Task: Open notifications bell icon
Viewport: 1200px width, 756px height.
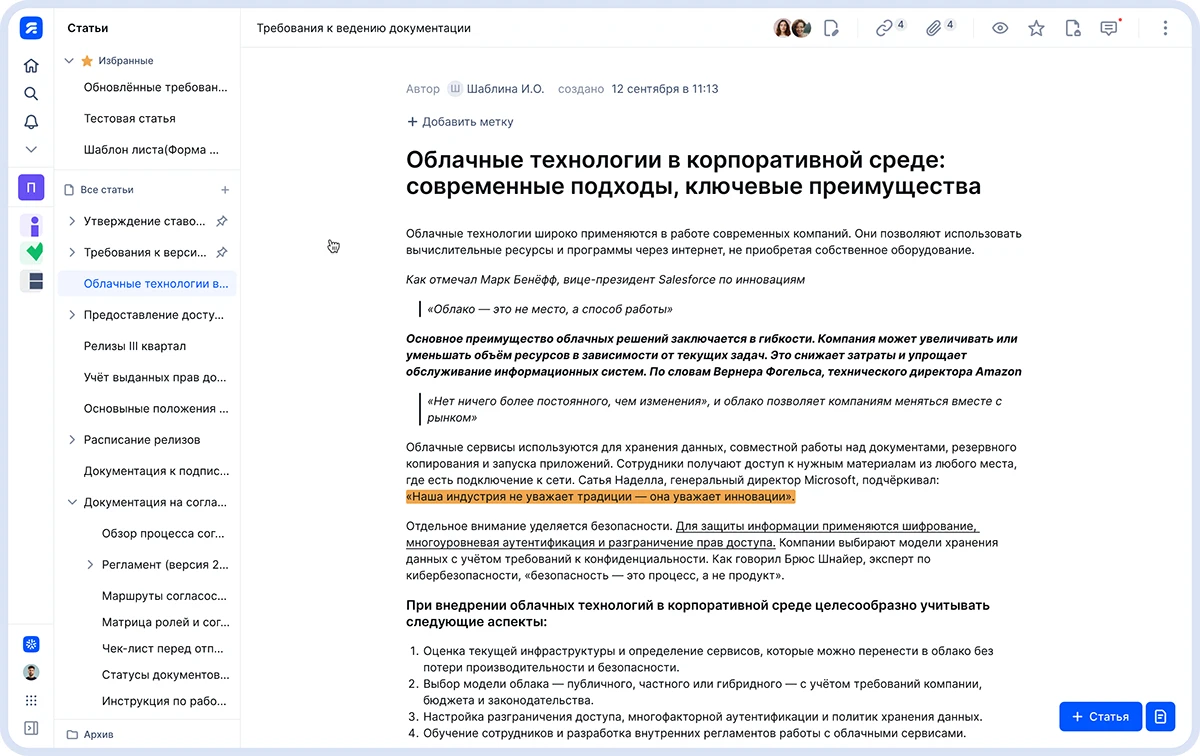Action: [x=31, y=122]
